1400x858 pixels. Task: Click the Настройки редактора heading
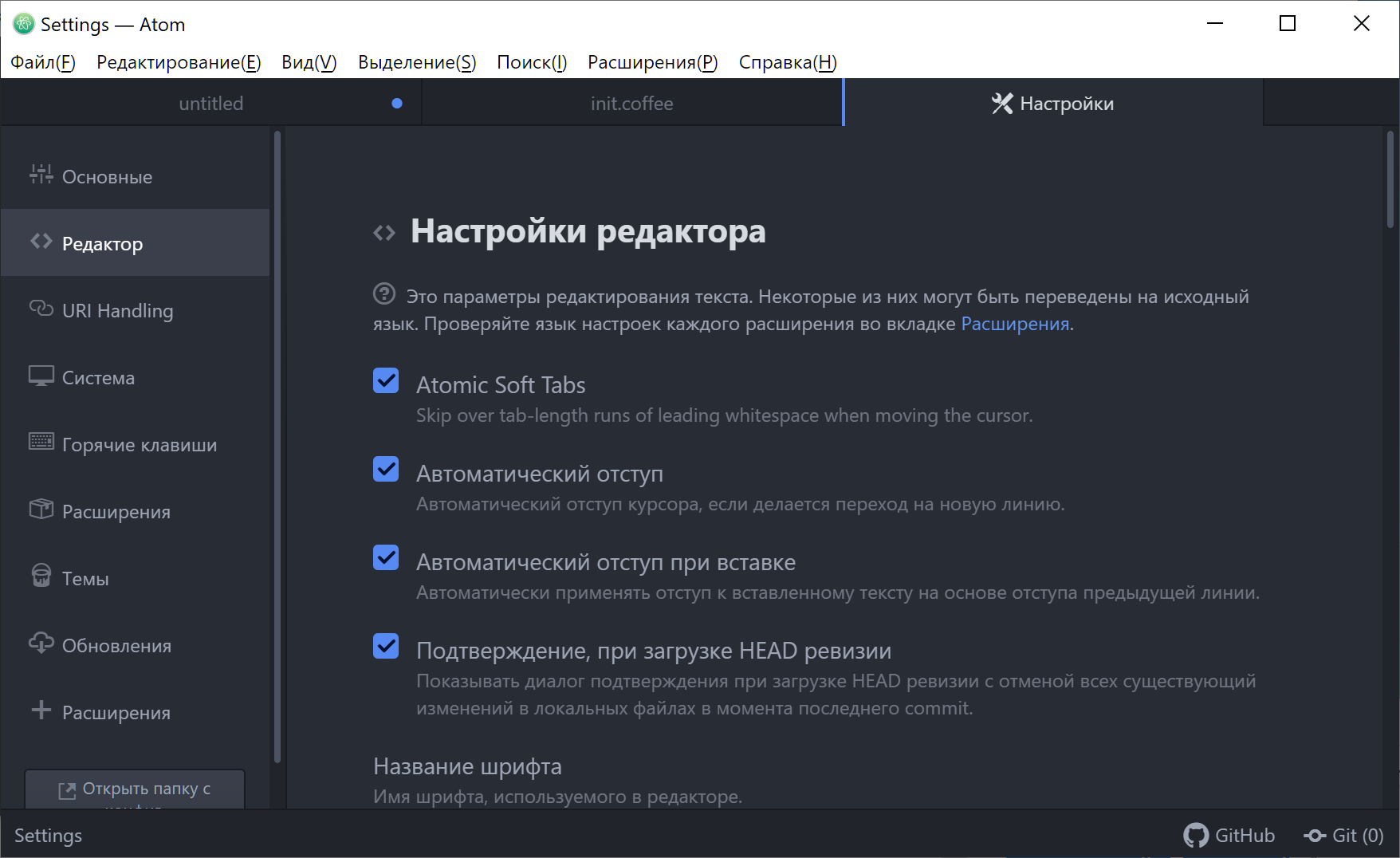(x=588, y=231)
